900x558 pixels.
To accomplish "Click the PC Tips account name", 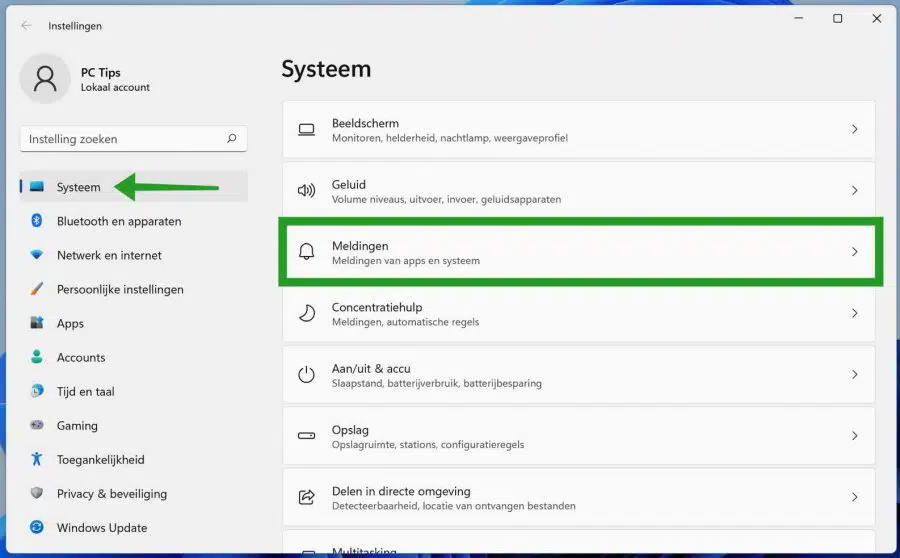I will click(x=100, y=72).
